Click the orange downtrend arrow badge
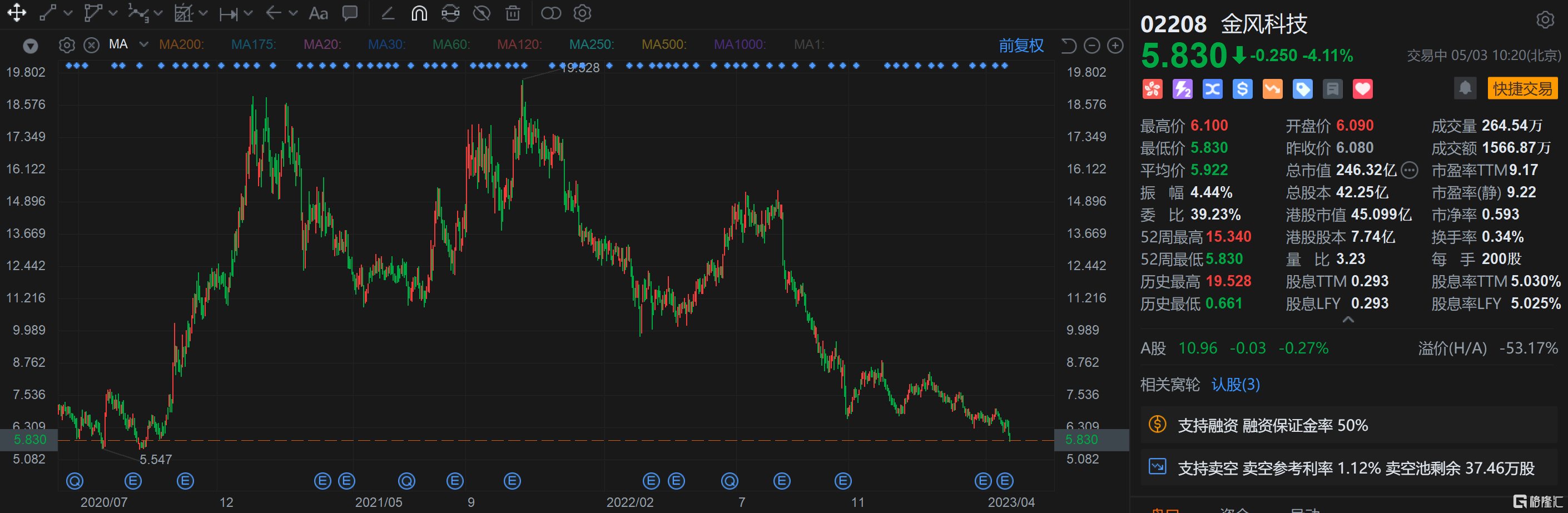 coord(1272,89)
